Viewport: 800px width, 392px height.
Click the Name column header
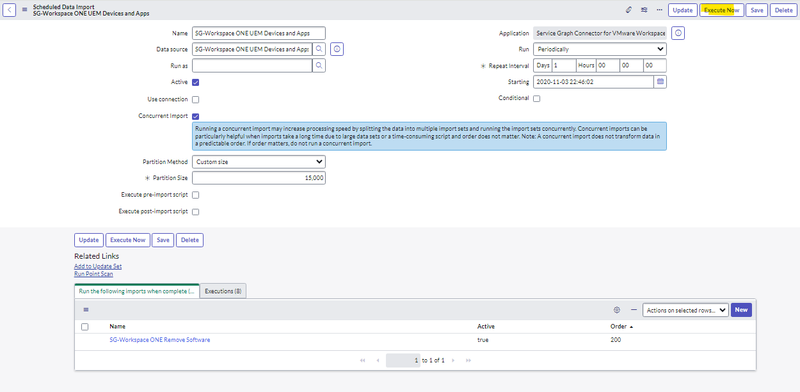117,327
